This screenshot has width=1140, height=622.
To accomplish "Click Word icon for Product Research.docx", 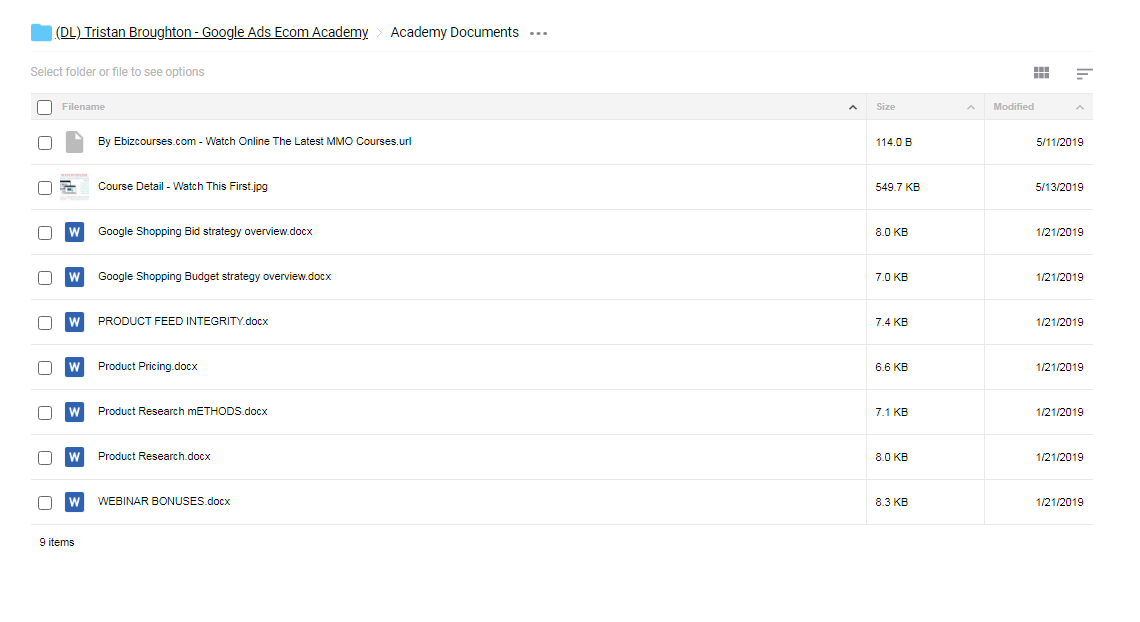I will (x=74, y=457).
